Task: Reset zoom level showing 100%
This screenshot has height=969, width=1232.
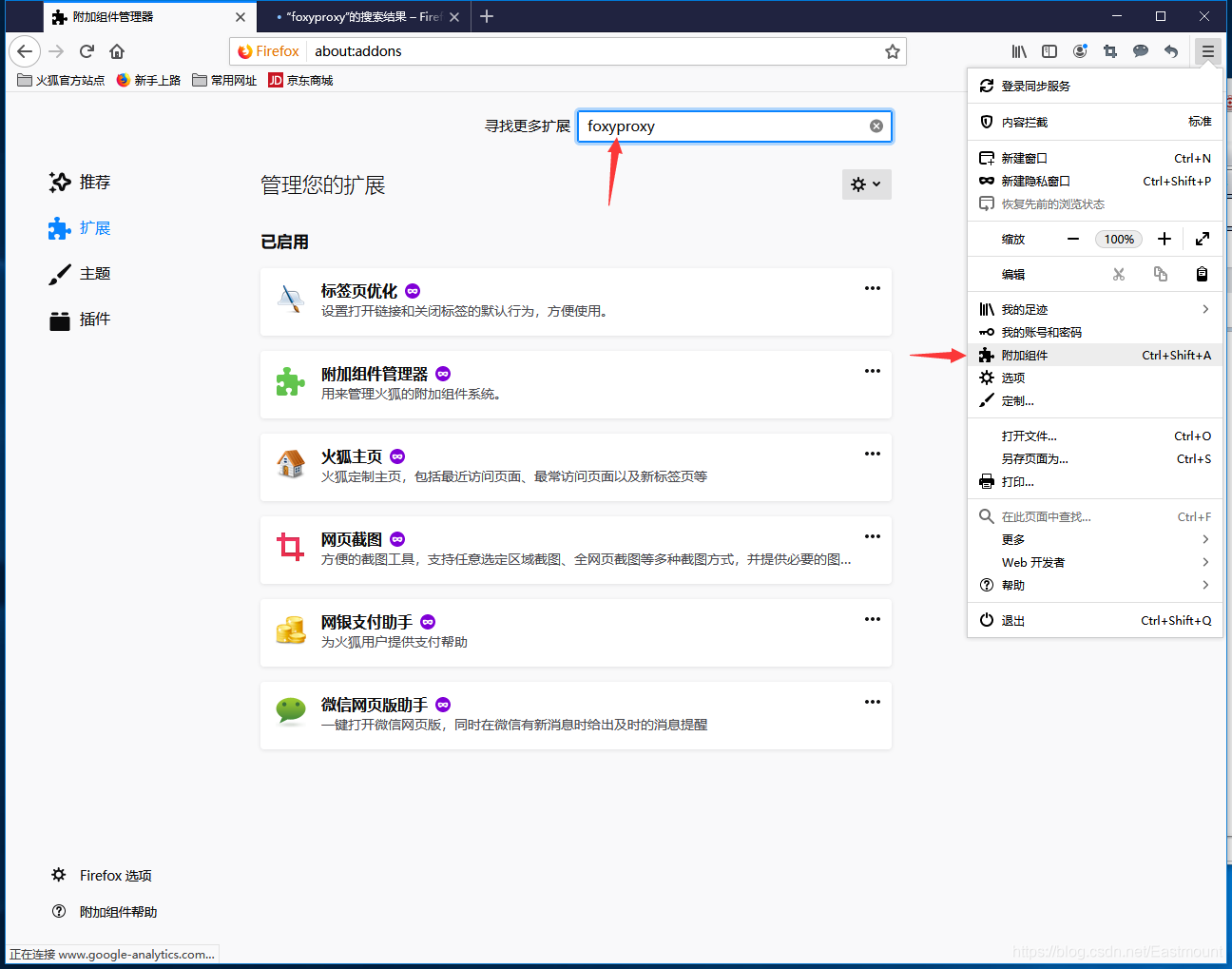Action: [1119, 239]
